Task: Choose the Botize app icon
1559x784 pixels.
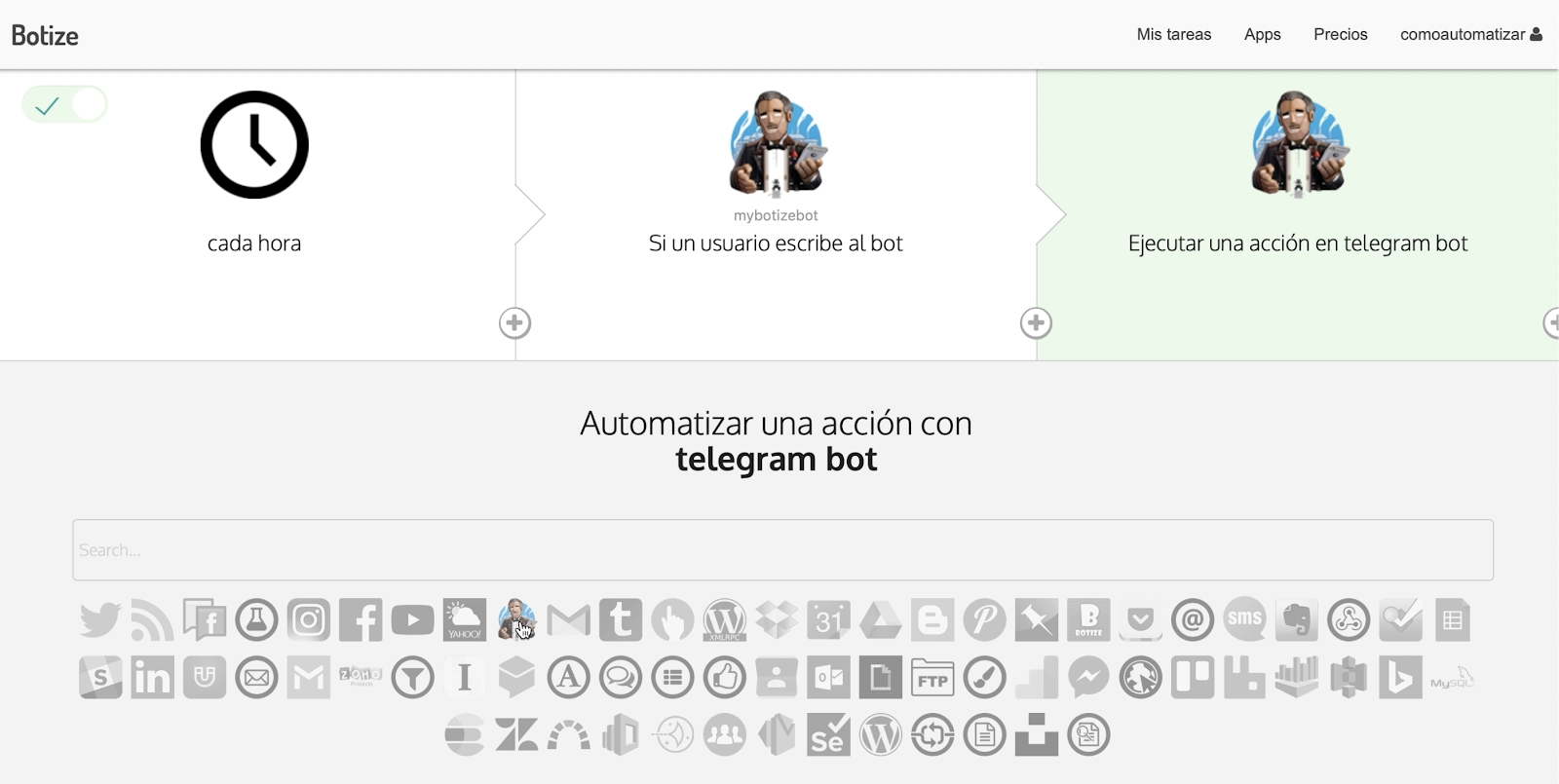Action: [1088, 620]
